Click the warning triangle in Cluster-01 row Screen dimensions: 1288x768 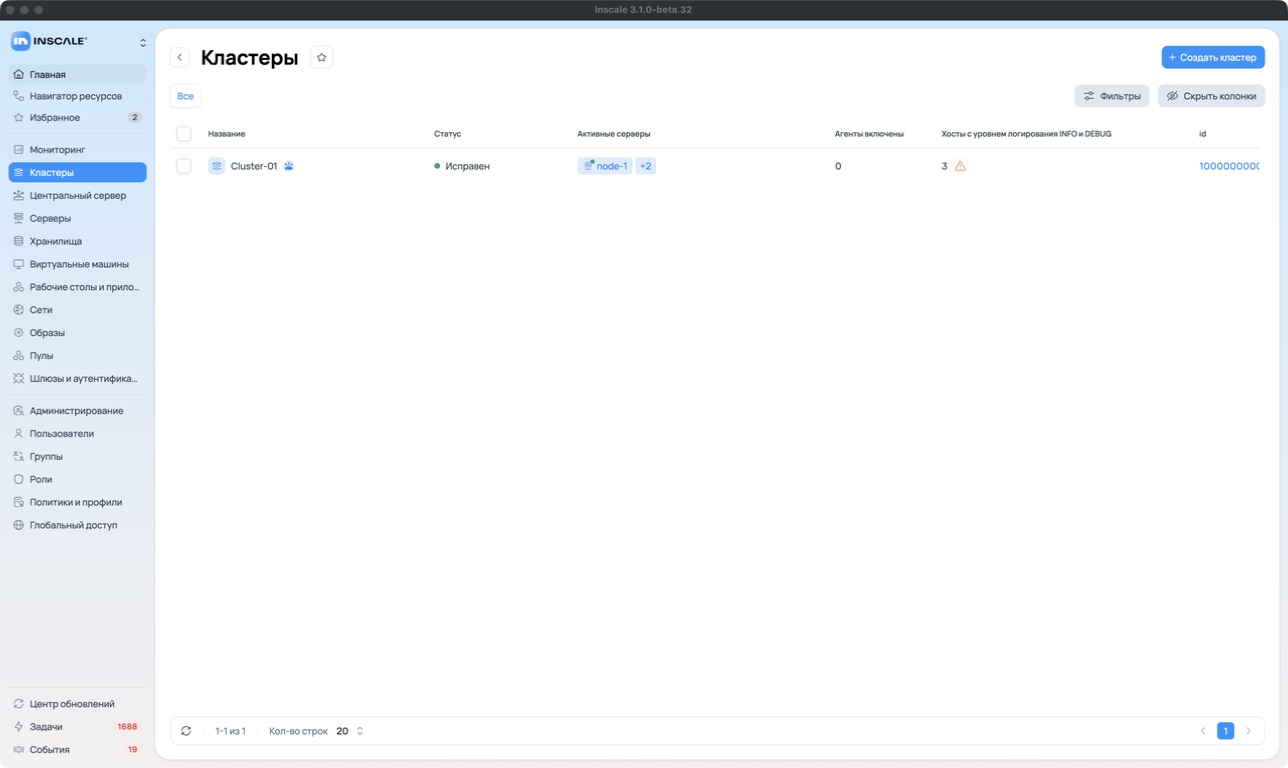tap(960, 166)
